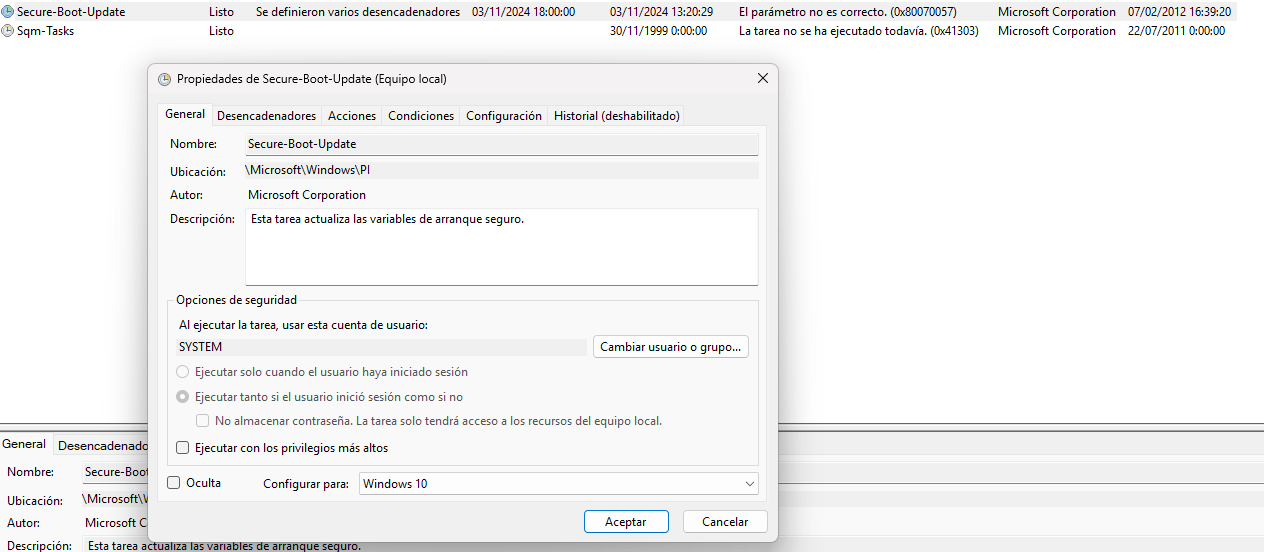The height and width of the screenshot is (552, 1264).
Task: Switch to the Configuración tab
Action: coord(504,116)
